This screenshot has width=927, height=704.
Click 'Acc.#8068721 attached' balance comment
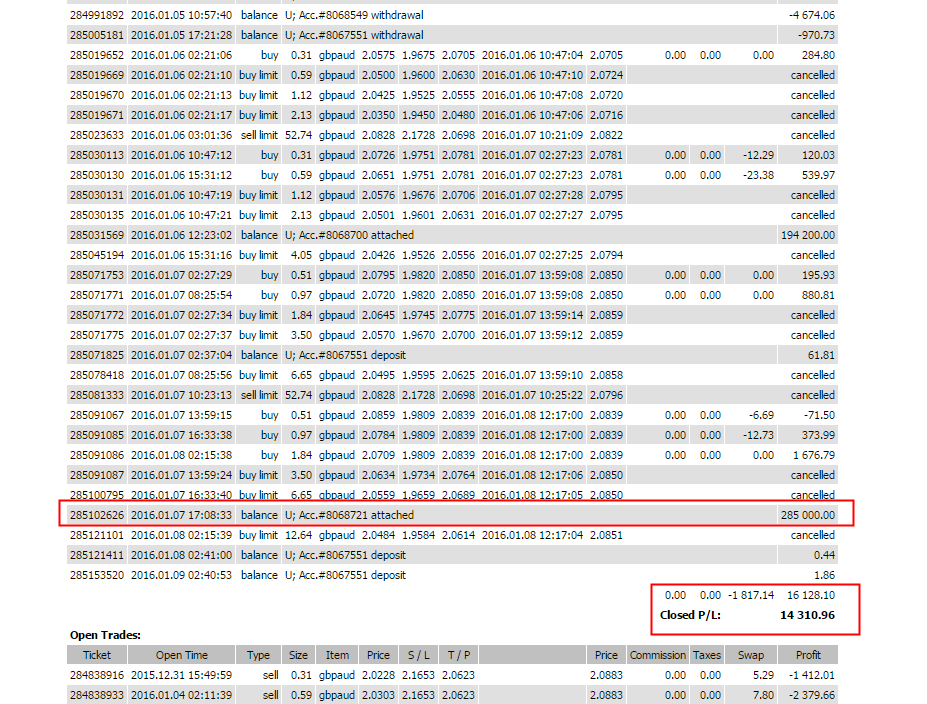tap(356, 515)
